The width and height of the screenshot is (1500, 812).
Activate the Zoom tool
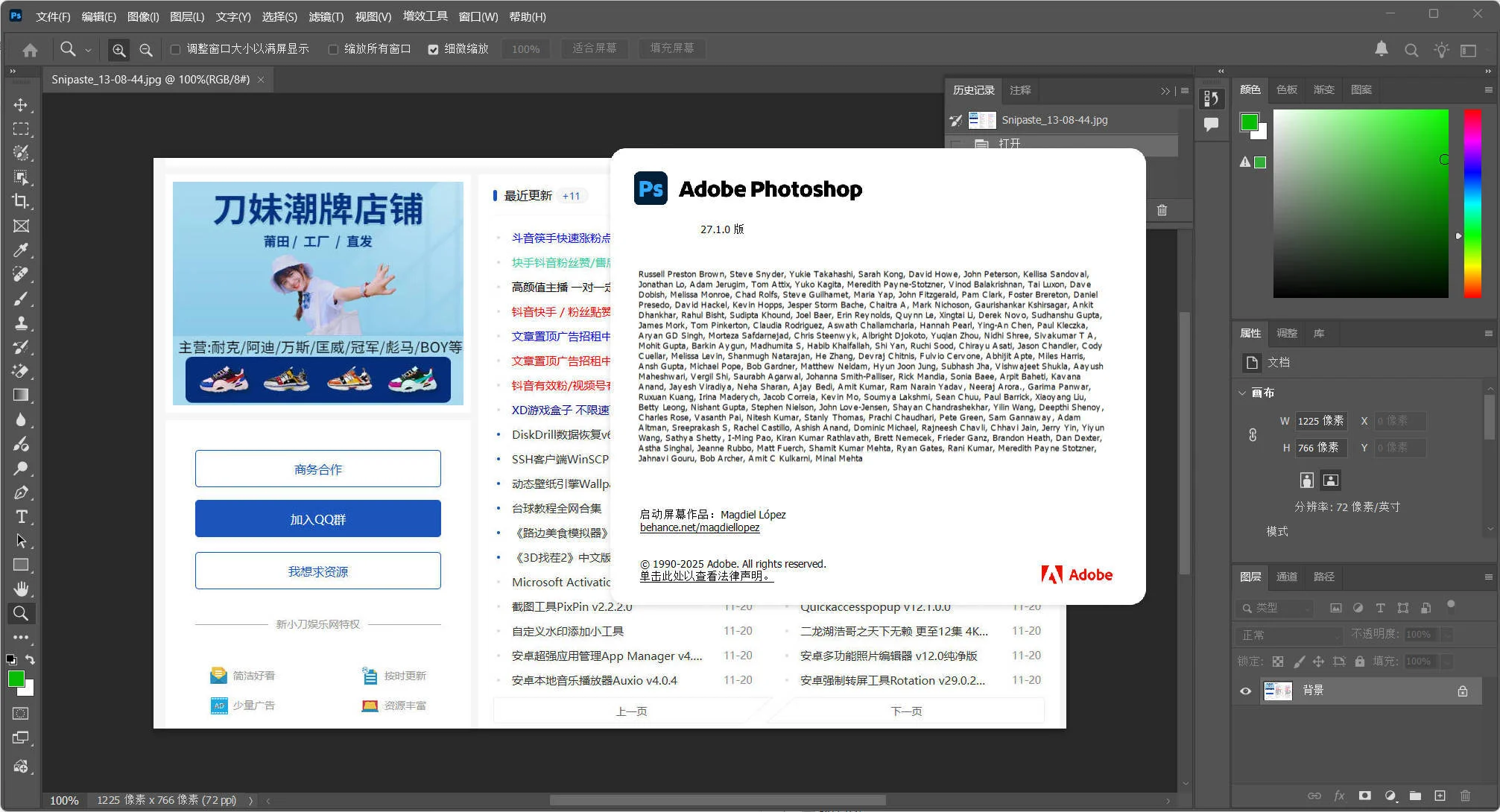click(22, 613)
